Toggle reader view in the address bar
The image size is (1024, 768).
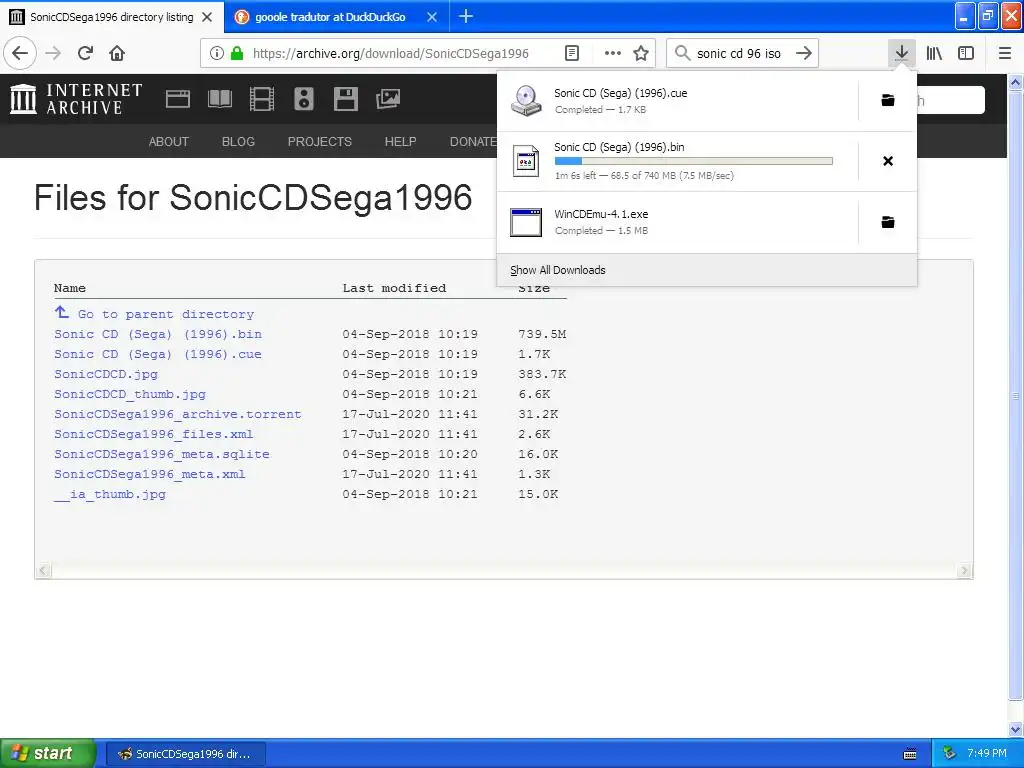571,53
